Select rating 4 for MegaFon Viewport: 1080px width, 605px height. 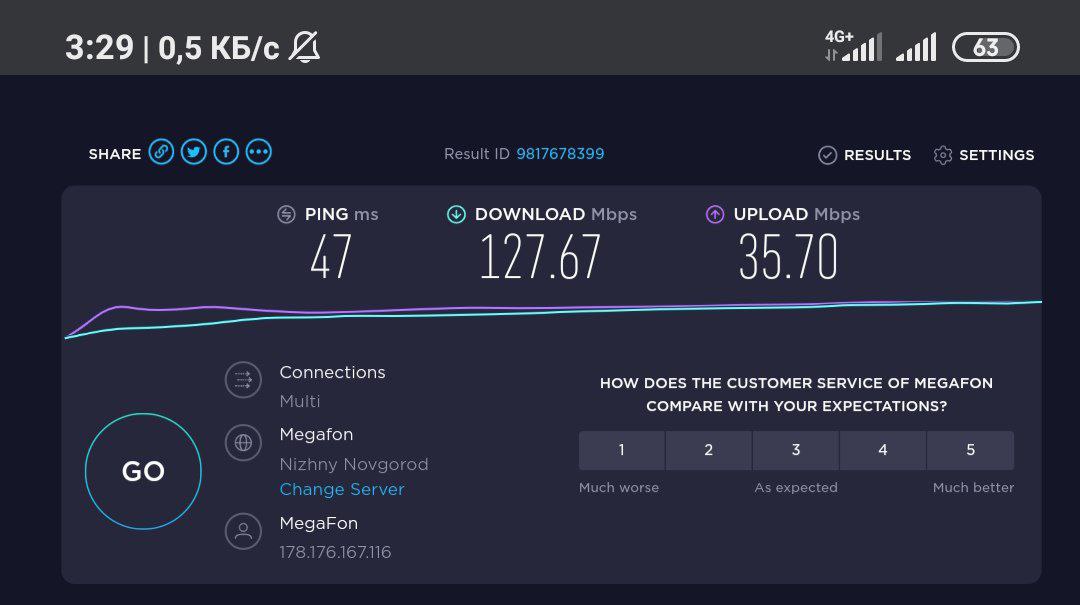pos(883,450)
